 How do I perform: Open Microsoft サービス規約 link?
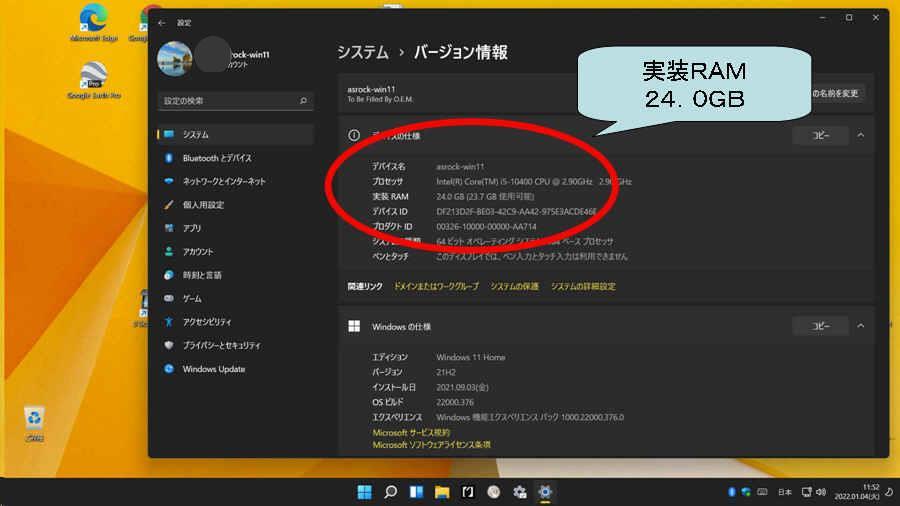411,433
